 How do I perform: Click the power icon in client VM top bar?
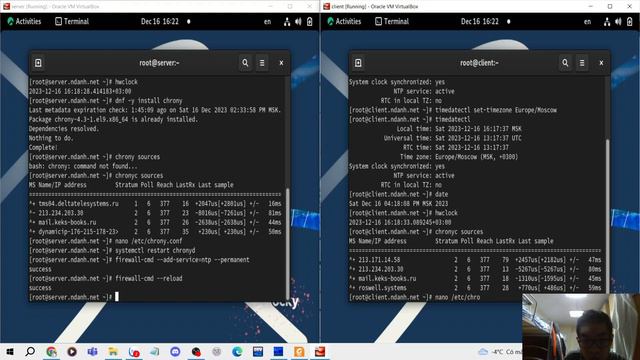(629, 22)
